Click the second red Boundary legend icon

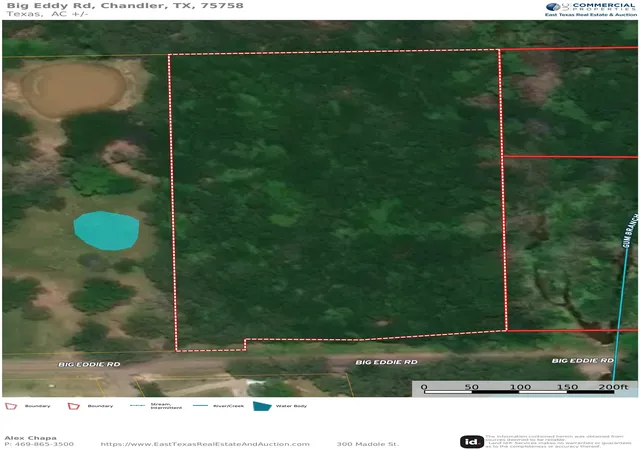pyautogui.click(x=73, y=406)
